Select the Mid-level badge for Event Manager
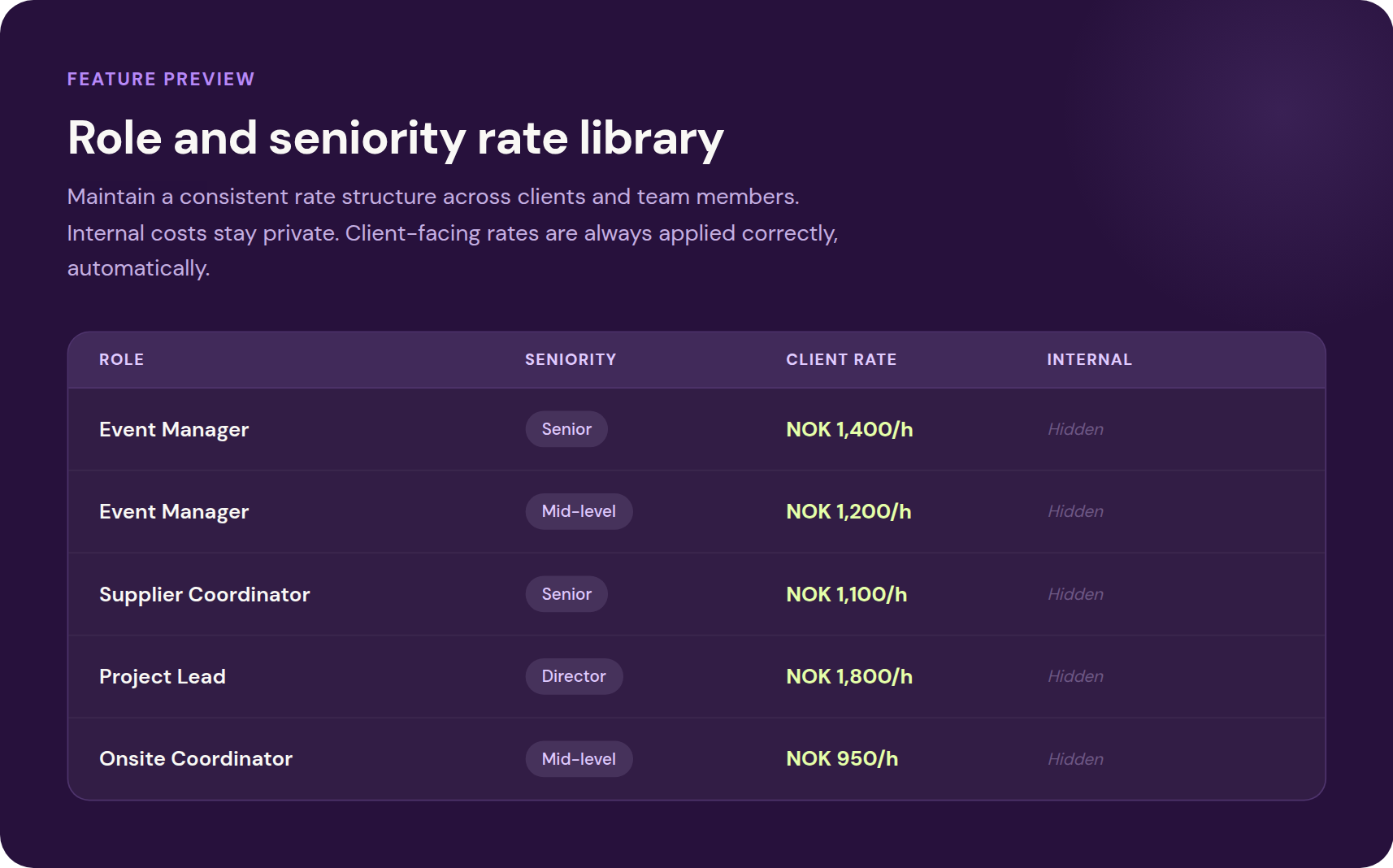 pos(579,511)
